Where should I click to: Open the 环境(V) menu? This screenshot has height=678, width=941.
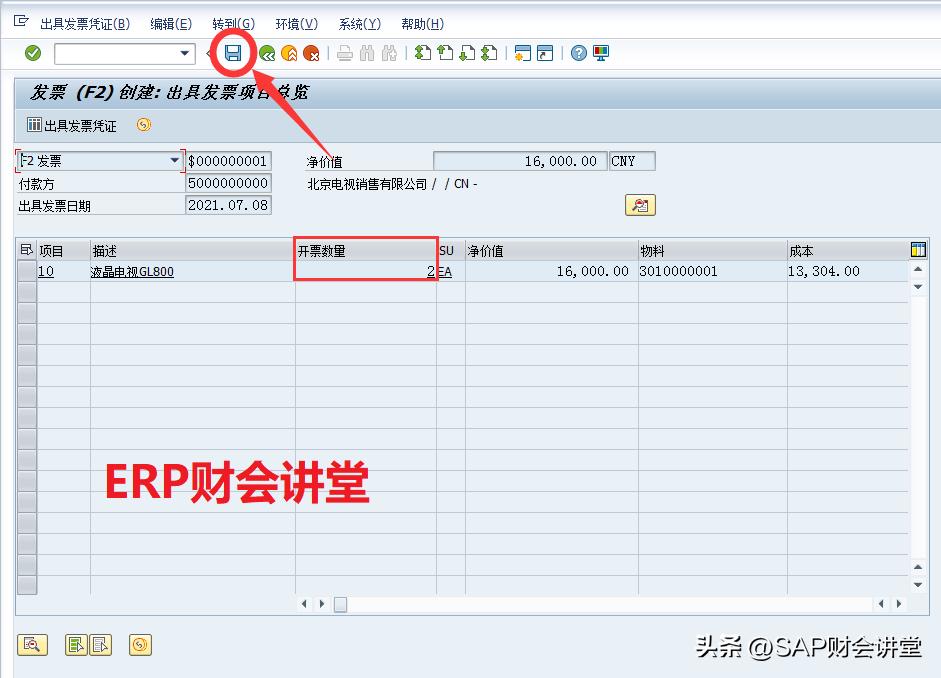(x=296, y=23)
